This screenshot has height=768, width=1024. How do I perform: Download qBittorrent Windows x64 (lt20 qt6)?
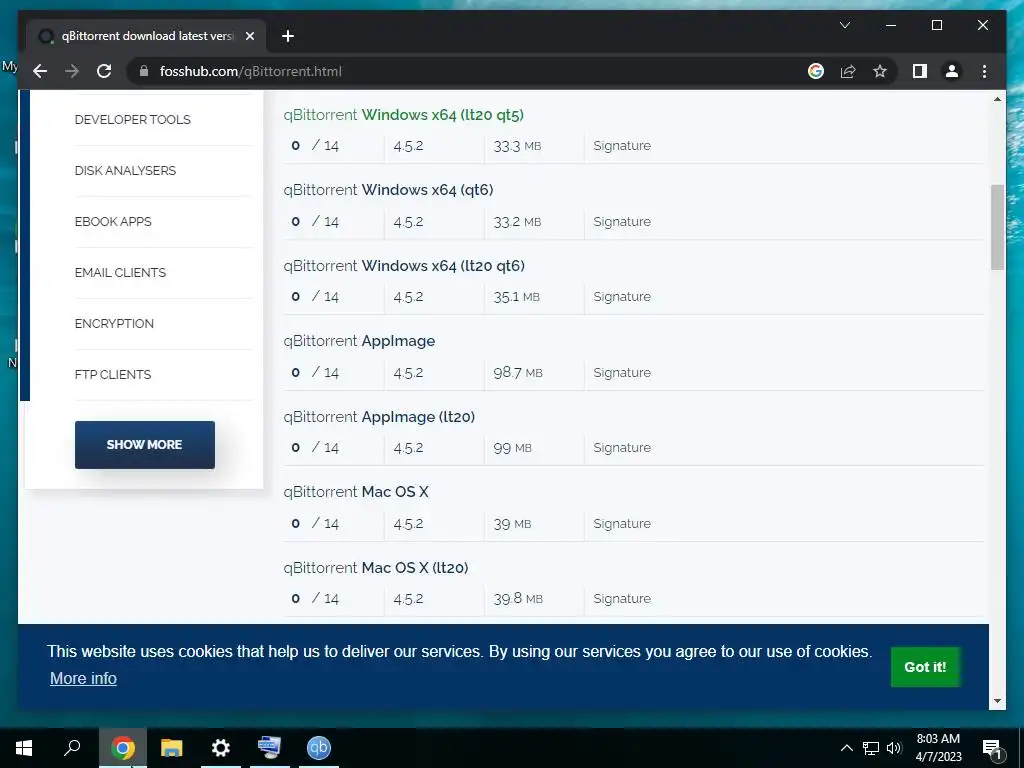pos(404,266)
